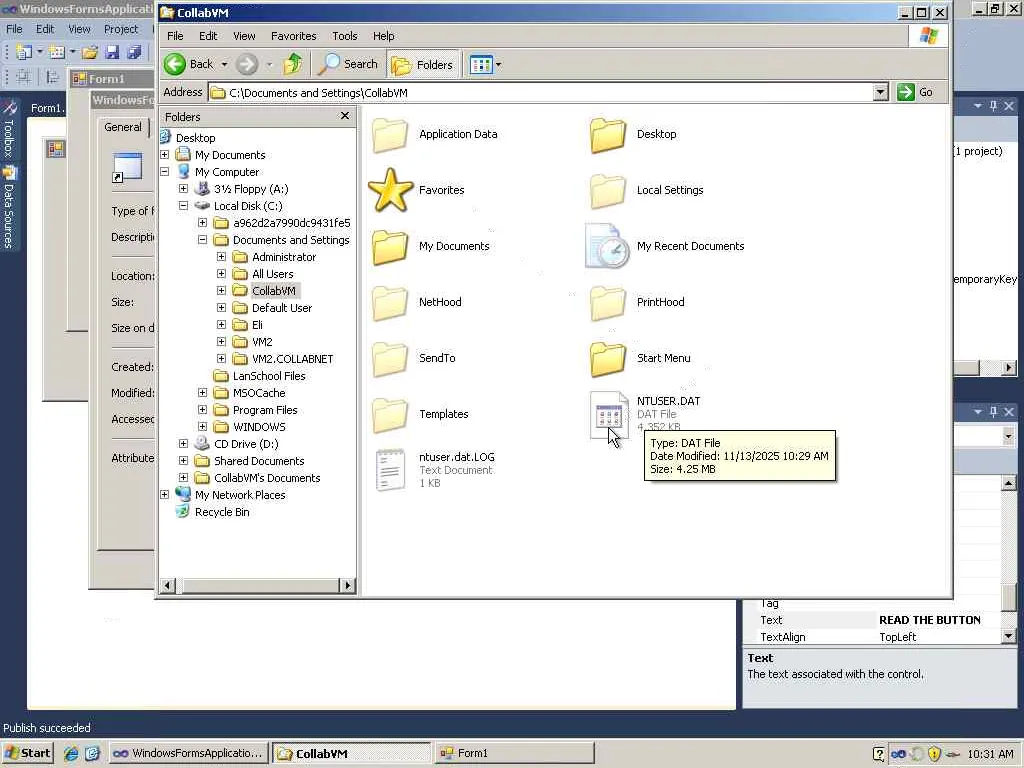Select the My Recent Documents icon
1024x768 pixels.
pos(607,246)
